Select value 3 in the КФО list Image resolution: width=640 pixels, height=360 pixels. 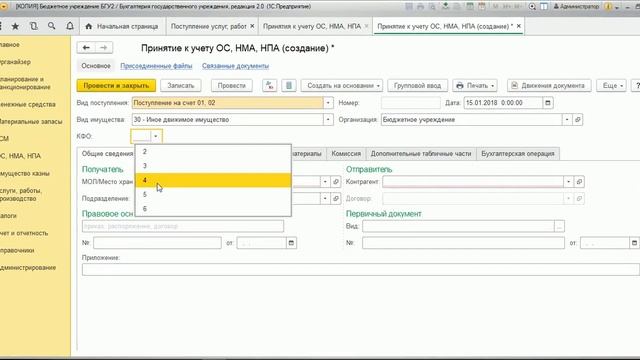coord(213,166)
